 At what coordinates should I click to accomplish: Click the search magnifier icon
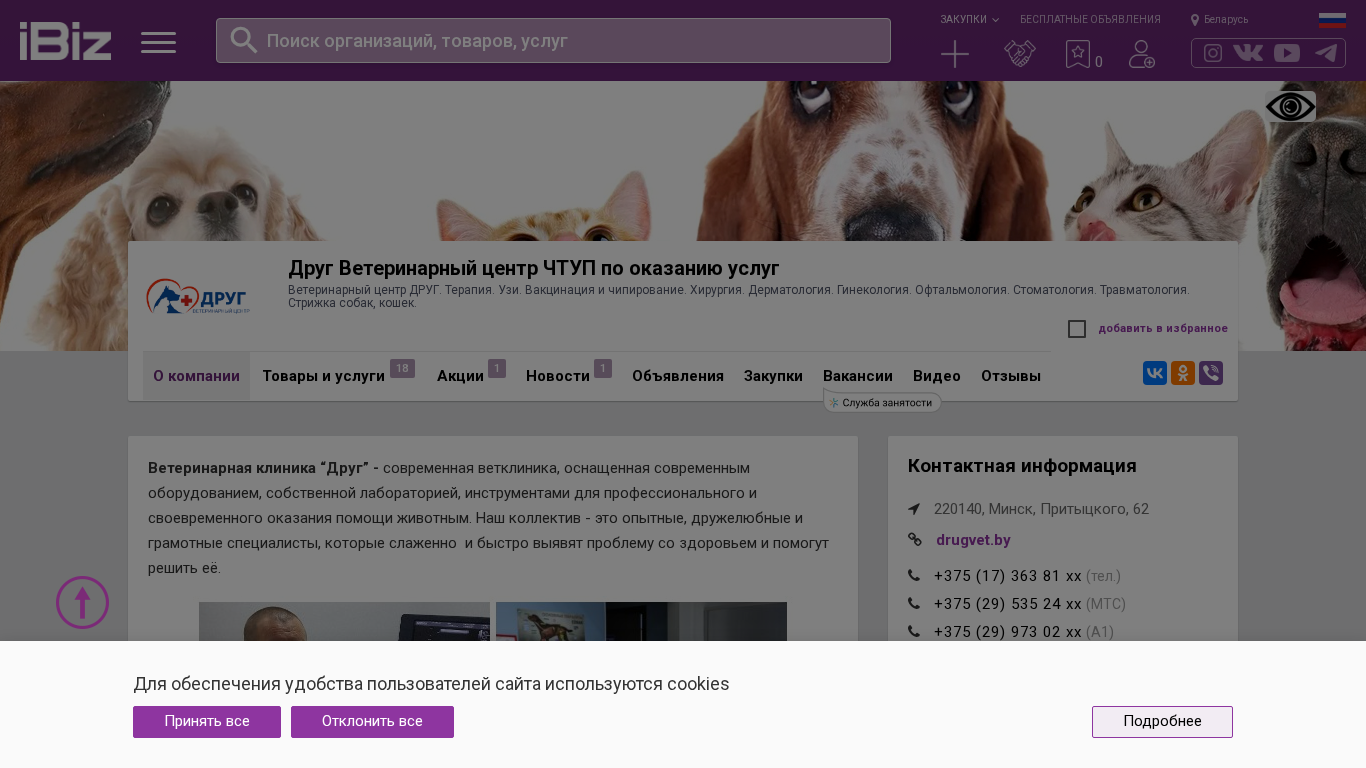(244, 40)
